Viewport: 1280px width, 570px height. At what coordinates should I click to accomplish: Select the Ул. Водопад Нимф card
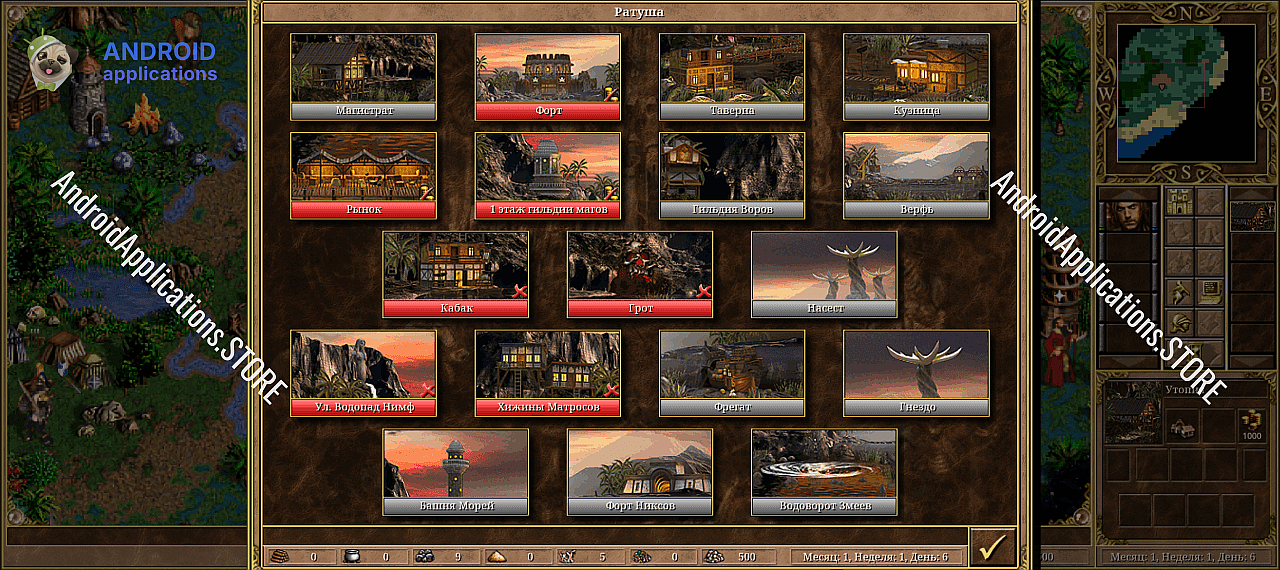pyautogui.click(x=363, y=373)
